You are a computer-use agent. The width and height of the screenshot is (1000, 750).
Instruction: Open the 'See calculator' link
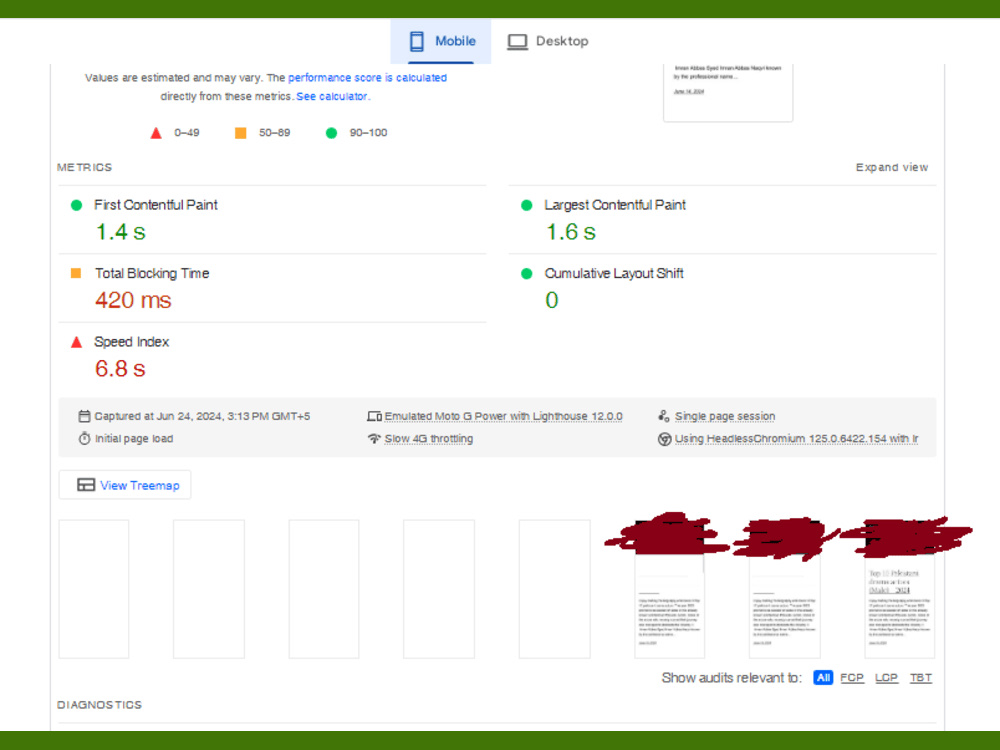point(332,96)
